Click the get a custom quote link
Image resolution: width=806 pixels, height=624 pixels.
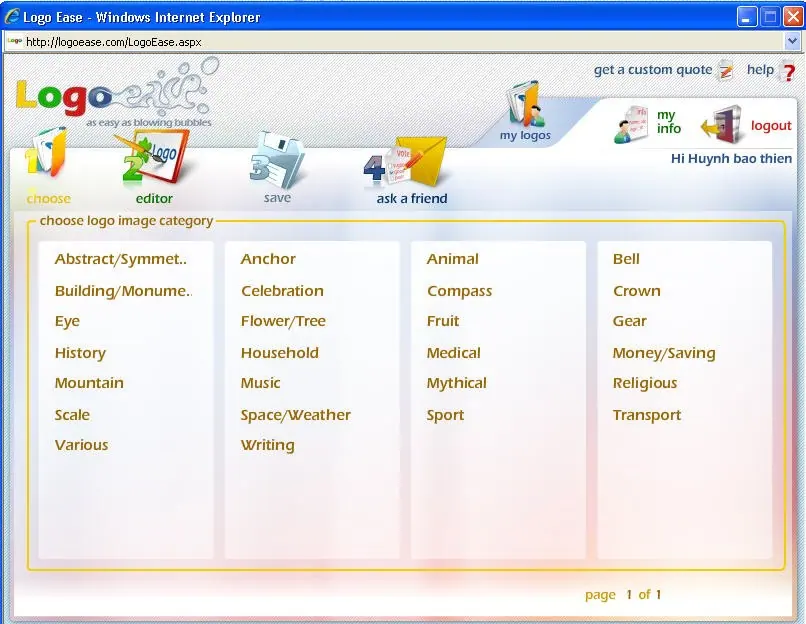(x=653, y=69)
